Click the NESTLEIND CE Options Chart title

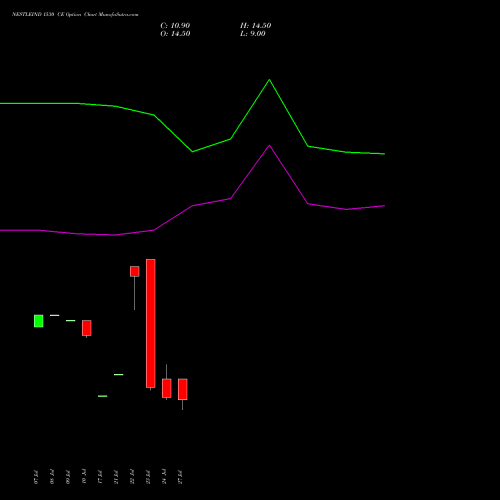(75, 15)
